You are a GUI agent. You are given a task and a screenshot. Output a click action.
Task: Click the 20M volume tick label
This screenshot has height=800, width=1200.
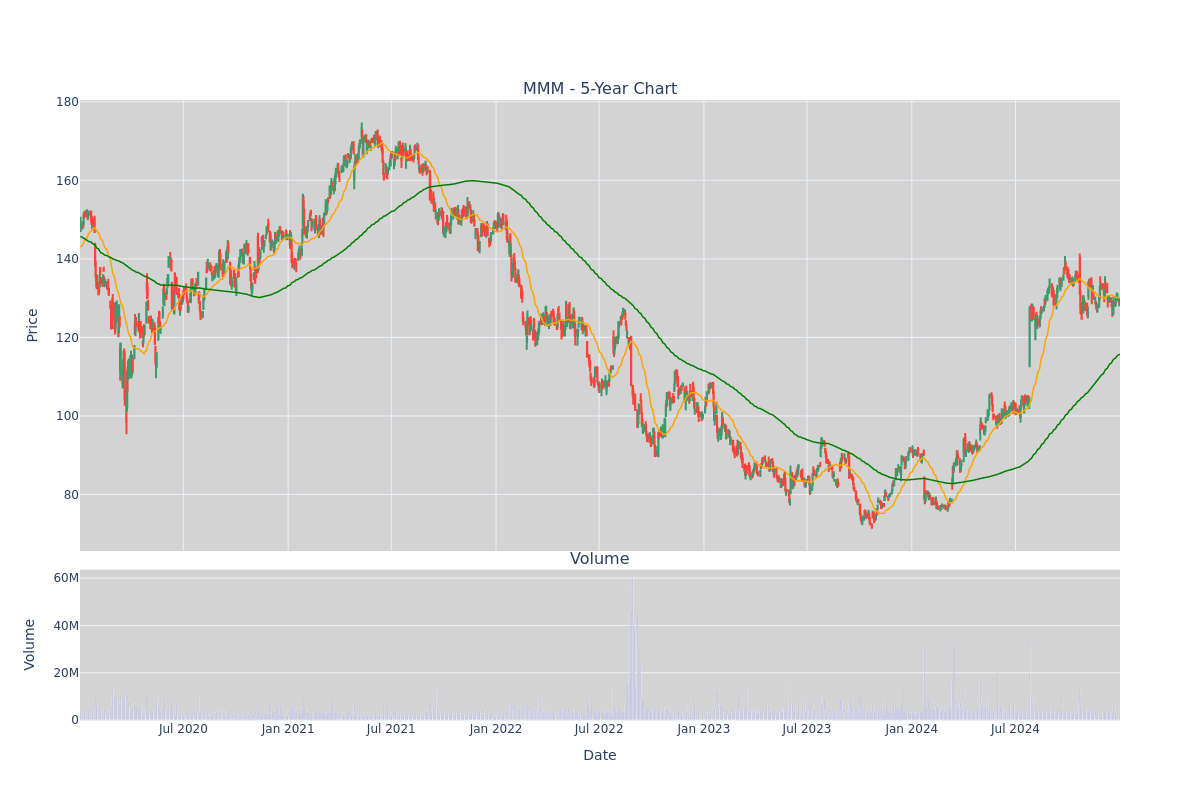[66, 673]
